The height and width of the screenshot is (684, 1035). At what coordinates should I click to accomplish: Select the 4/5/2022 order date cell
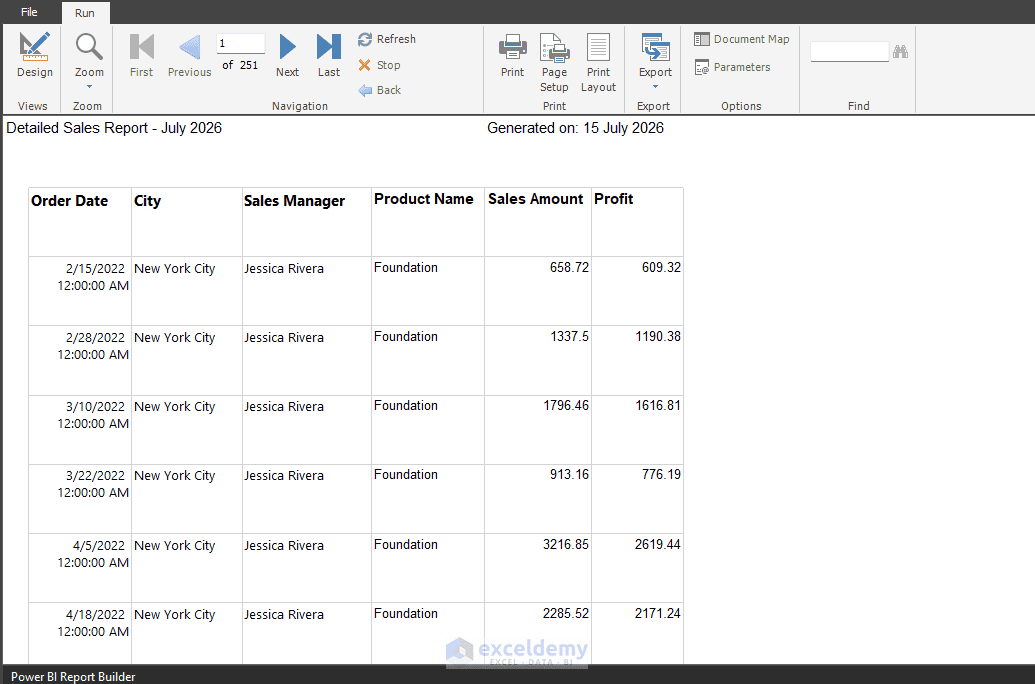point(80,568)
